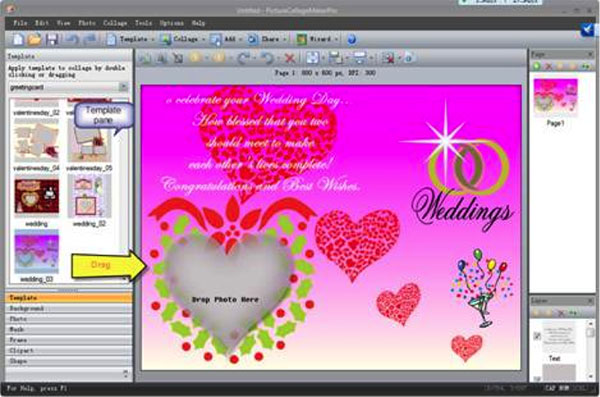The width and height of the screenshot is (600, 397).
Task: Switch to the Template panel tab
Action: click(x=69, y=297)
